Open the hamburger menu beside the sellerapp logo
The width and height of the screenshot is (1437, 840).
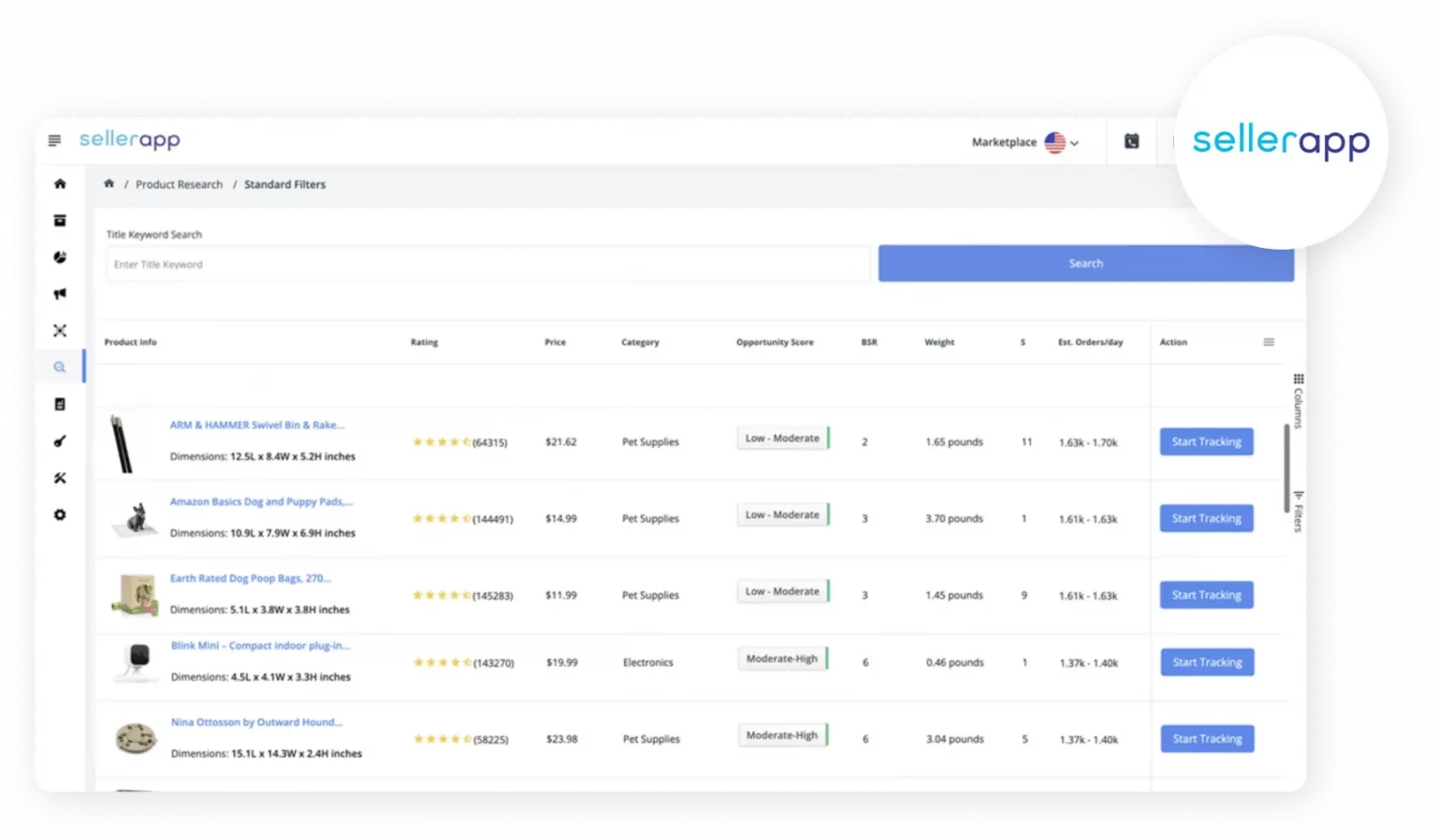[x=54, y=140]
